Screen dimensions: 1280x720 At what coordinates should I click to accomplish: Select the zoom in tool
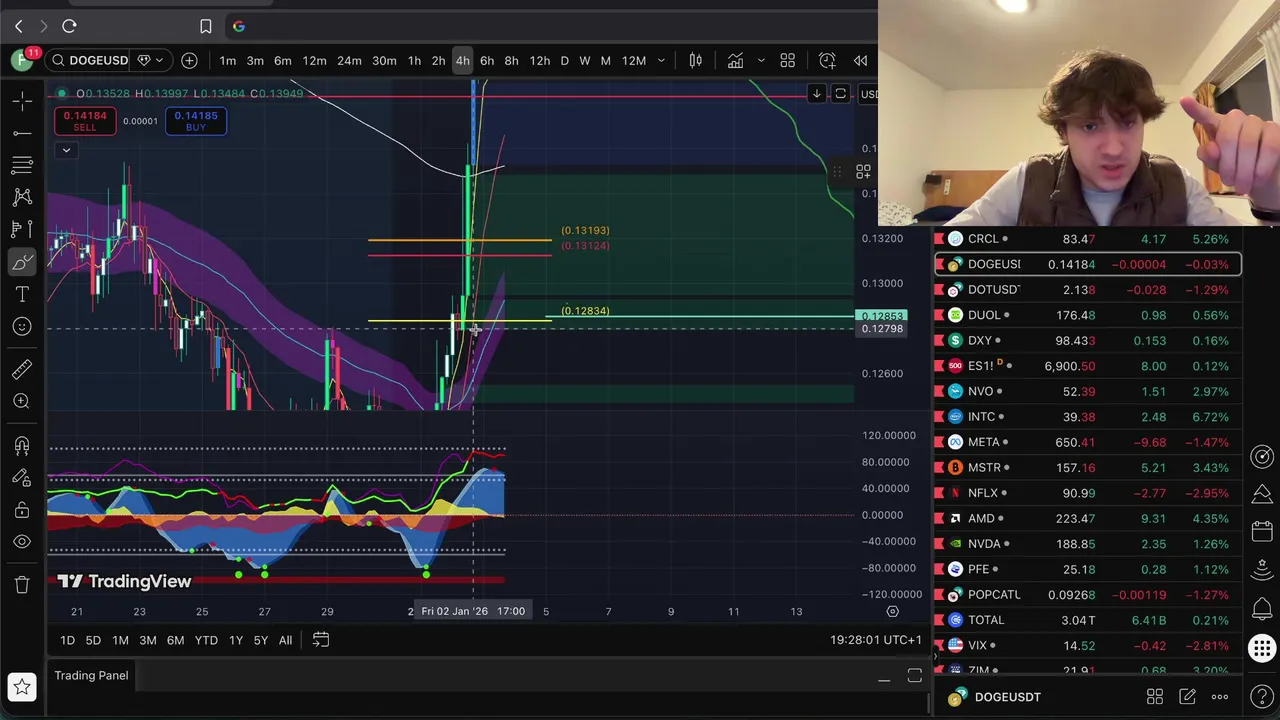22,401
